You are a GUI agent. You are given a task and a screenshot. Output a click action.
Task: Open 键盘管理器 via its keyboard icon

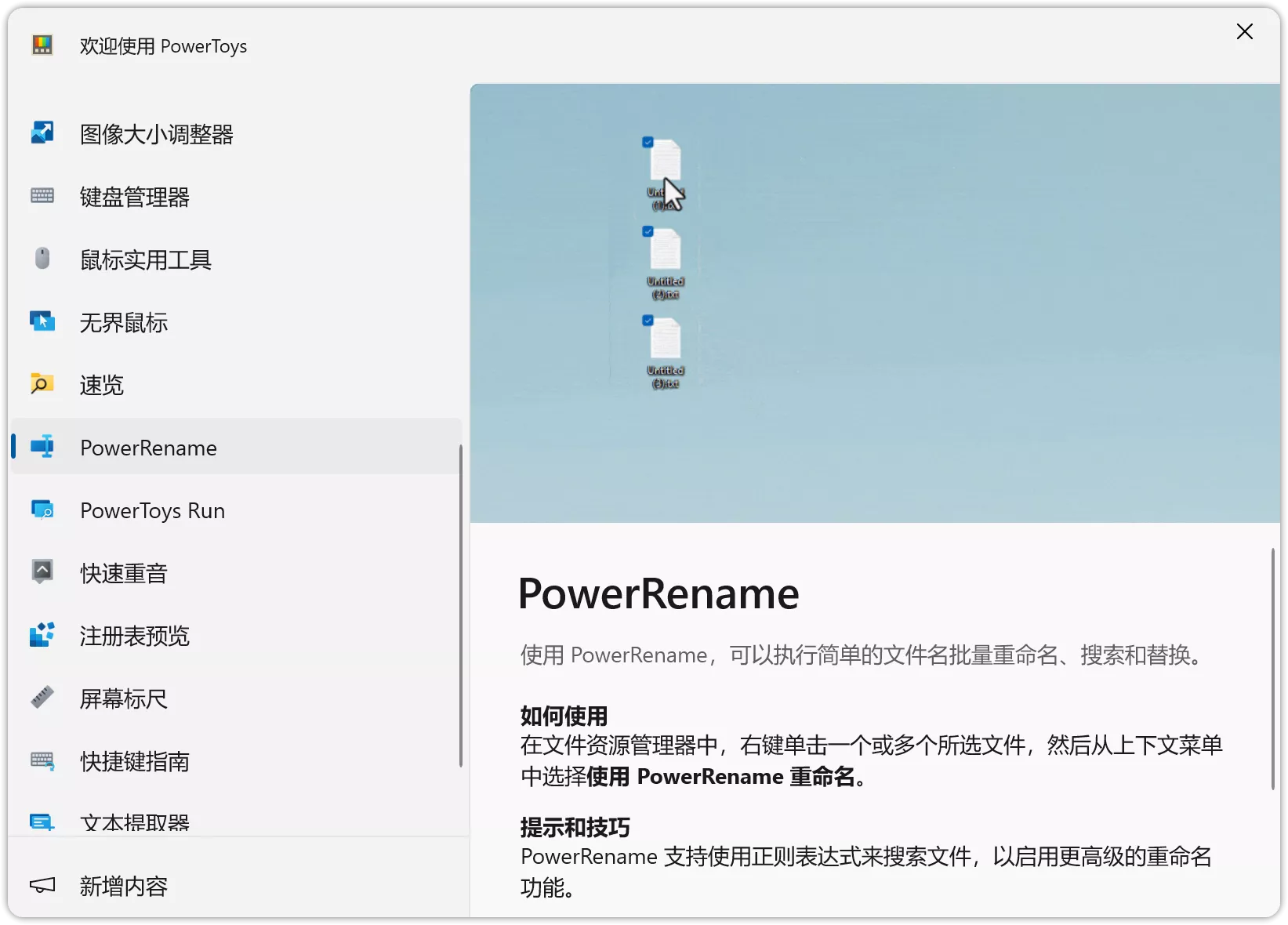click(x=42, y=196)
